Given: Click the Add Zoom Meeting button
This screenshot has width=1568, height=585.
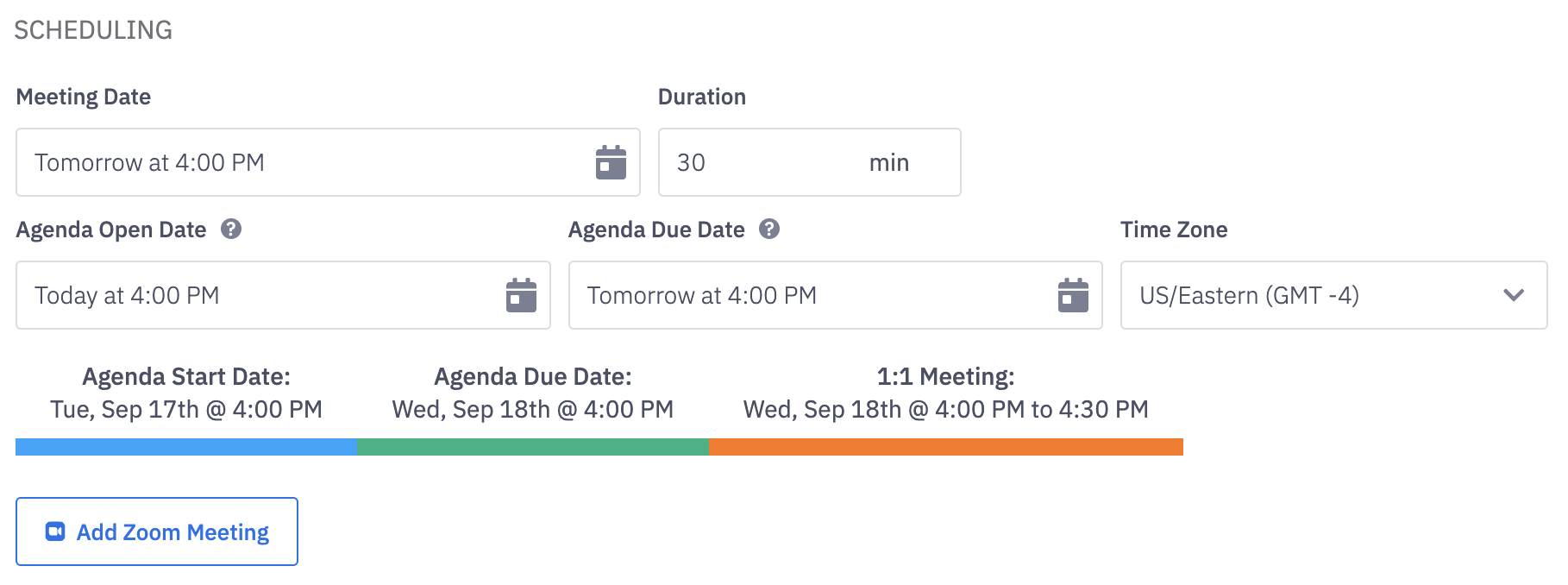Looking at the screenshot, I should [x=157, y=532].
